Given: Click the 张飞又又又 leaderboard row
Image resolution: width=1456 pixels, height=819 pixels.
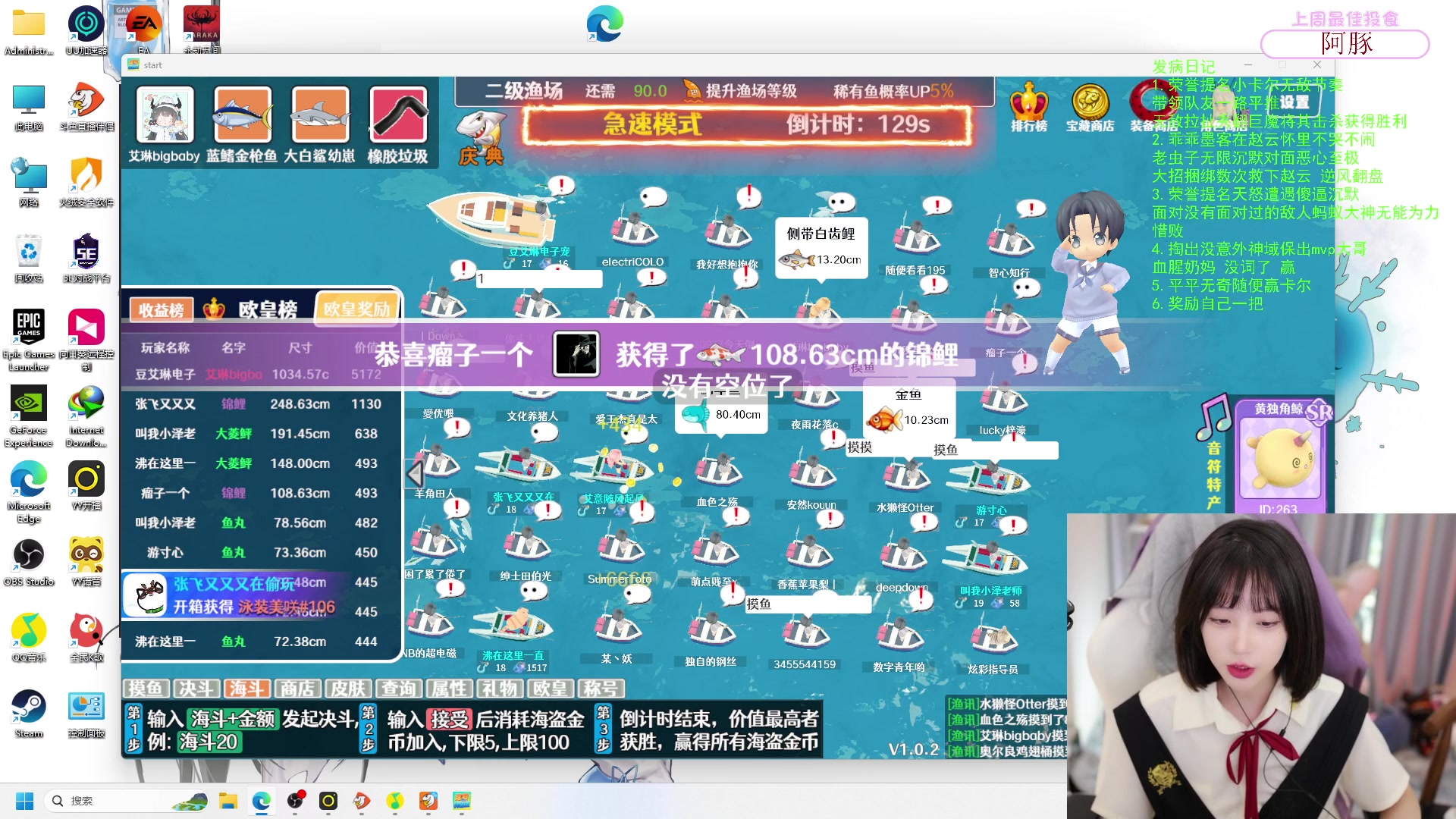Looking at the screenshot, I should [x=260, y=404].
